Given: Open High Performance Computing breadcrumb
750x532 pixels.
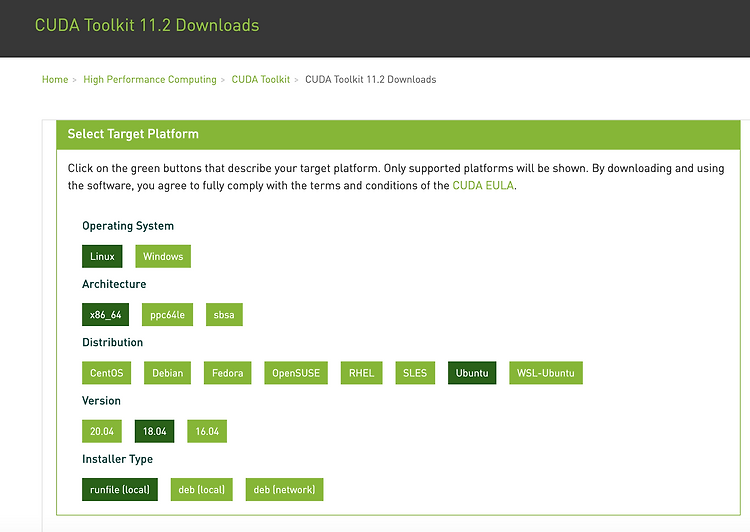Looking at the screenshot, I should pos(150,79).
